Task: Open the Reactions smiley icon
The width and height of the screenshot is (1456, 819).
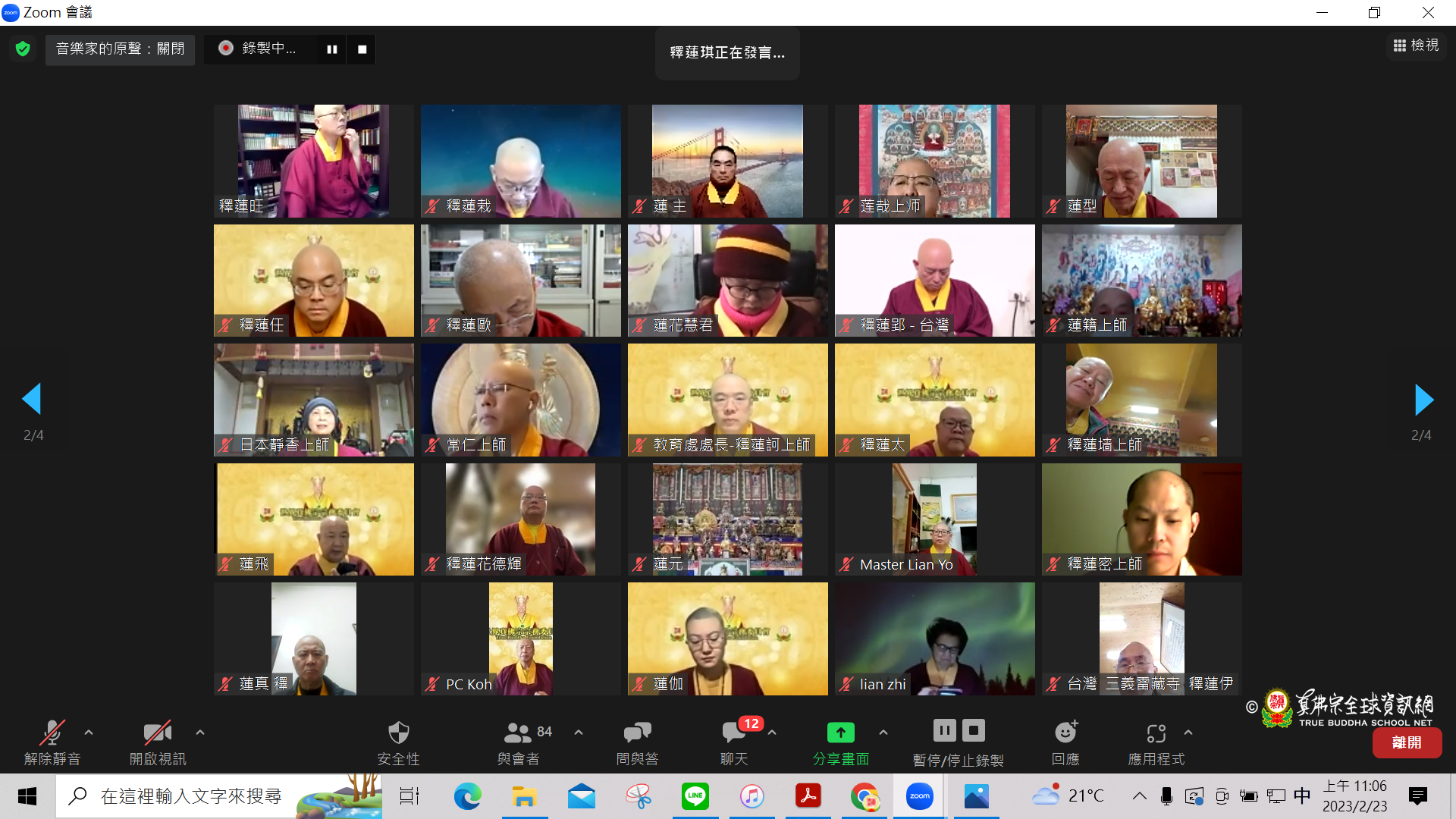Action: 1065,733
